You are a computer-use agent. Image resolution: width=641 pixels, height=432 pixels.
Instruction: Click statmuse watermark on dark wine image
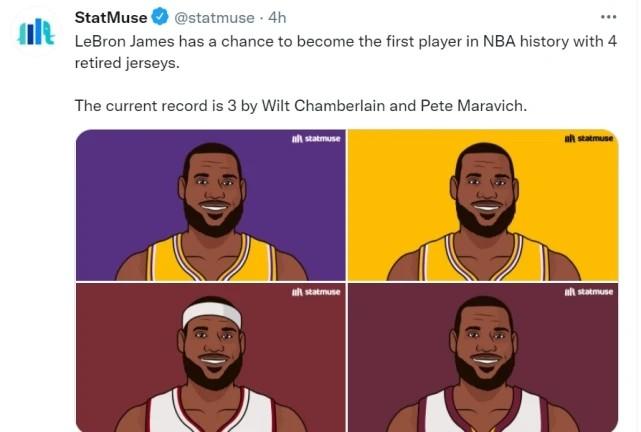(x=588, y=292)
